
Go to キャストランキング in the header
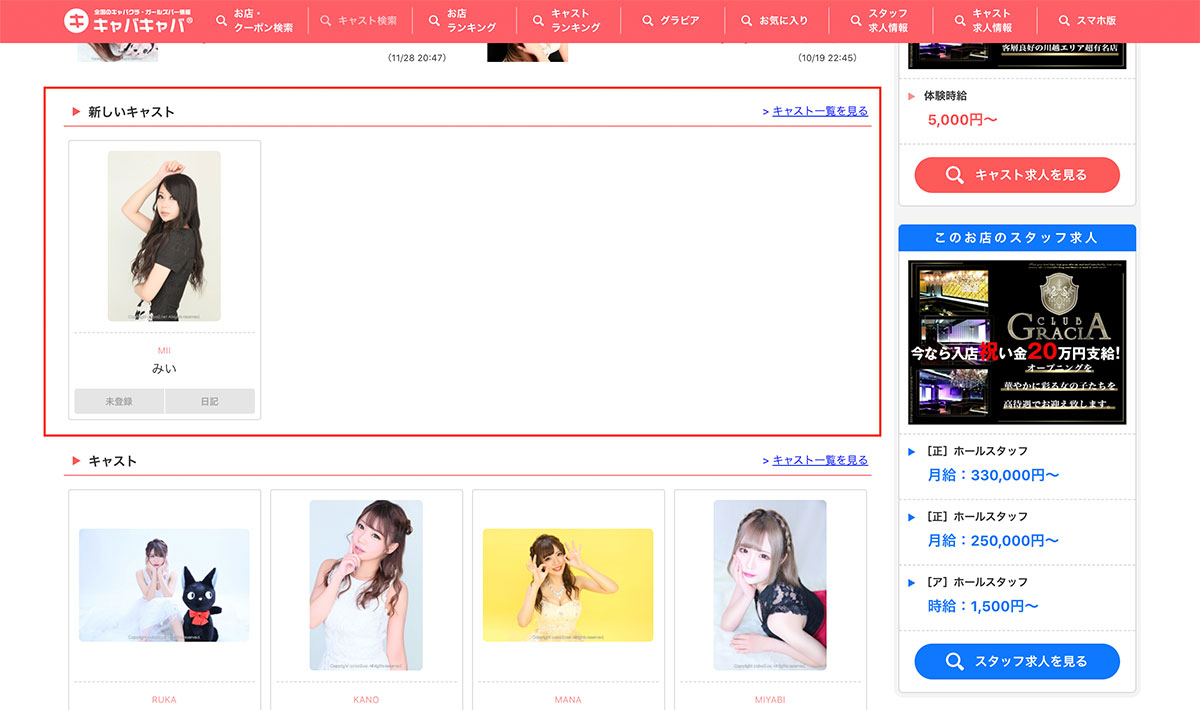(x=568, y=21)
